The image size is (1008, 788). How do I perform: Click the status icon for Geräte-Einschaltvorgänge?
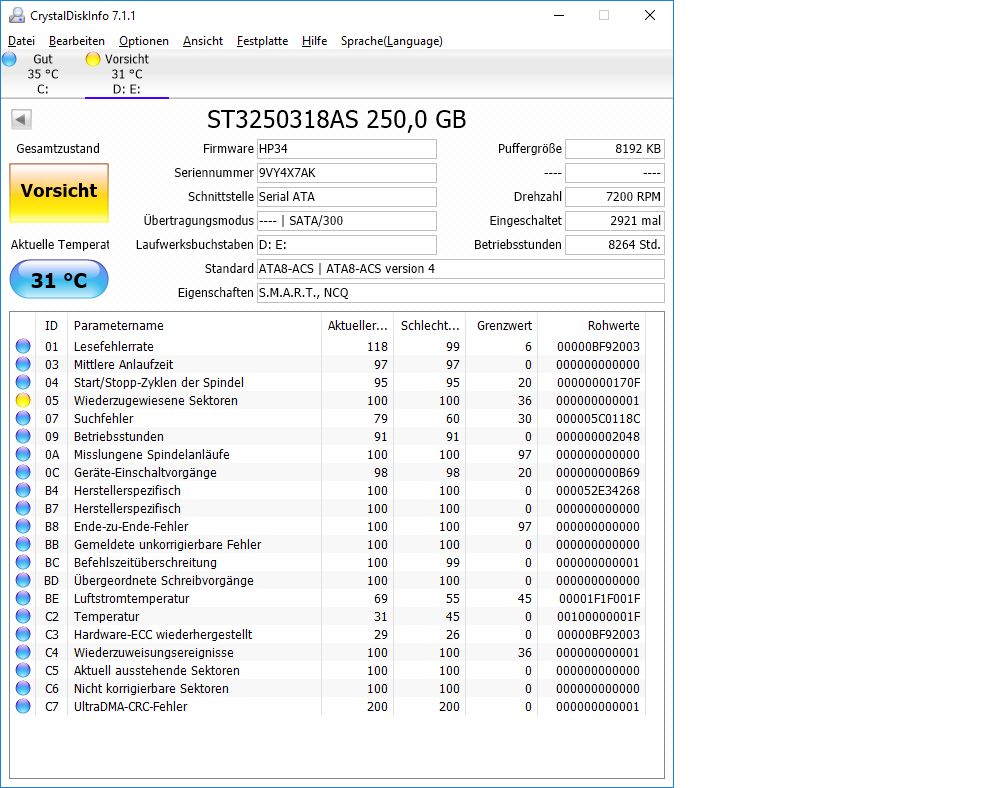pos(23,472)
